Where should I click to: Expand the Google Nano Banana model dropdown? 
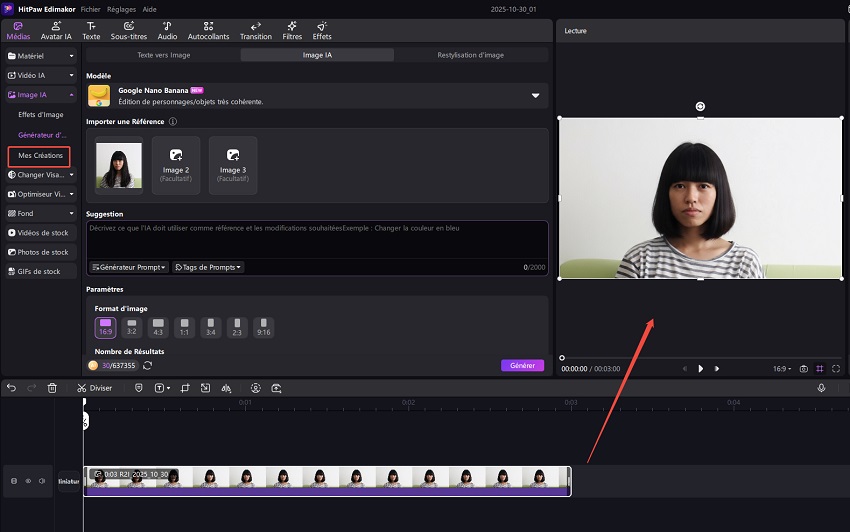point(535,96)
